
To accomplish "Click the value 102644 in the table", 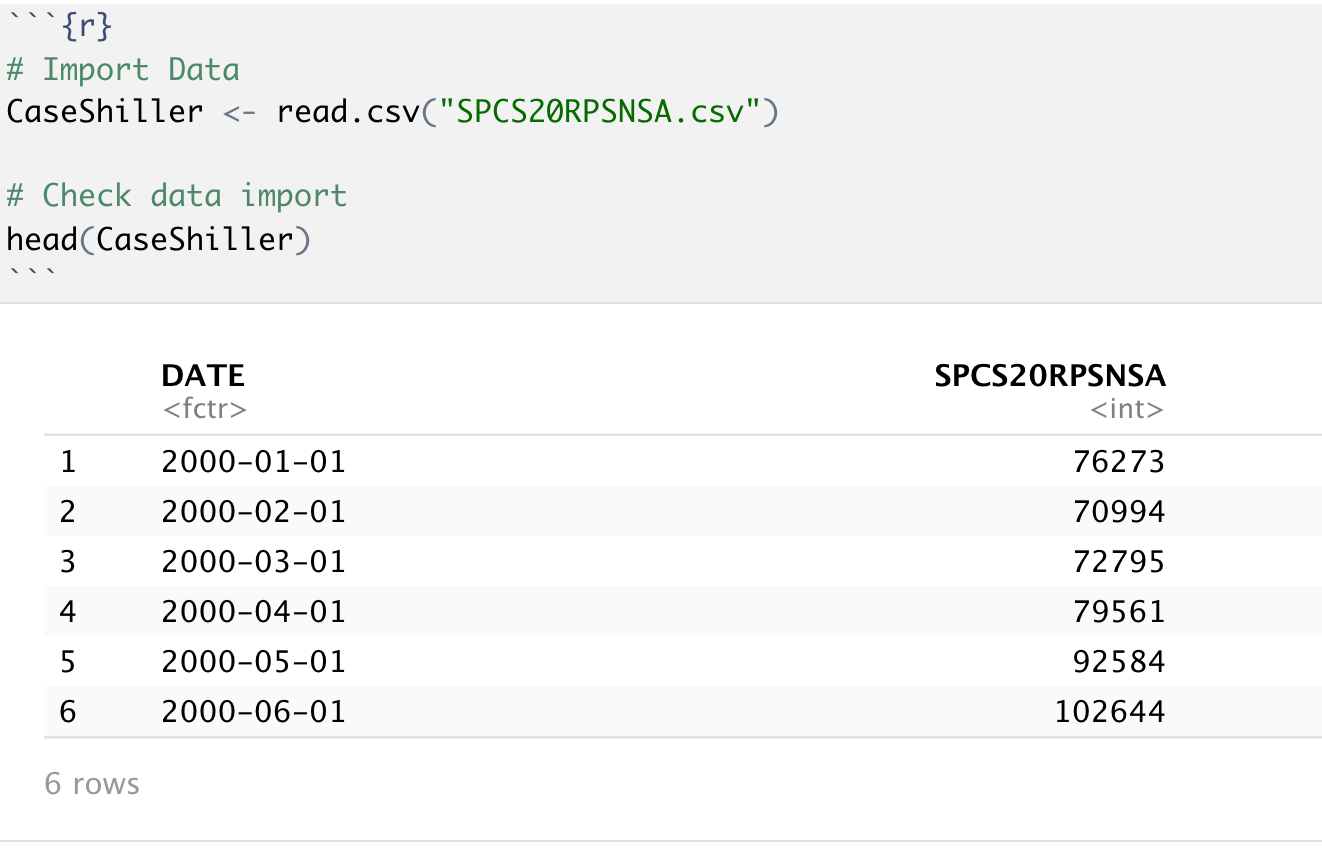I will pos(1109,711).
